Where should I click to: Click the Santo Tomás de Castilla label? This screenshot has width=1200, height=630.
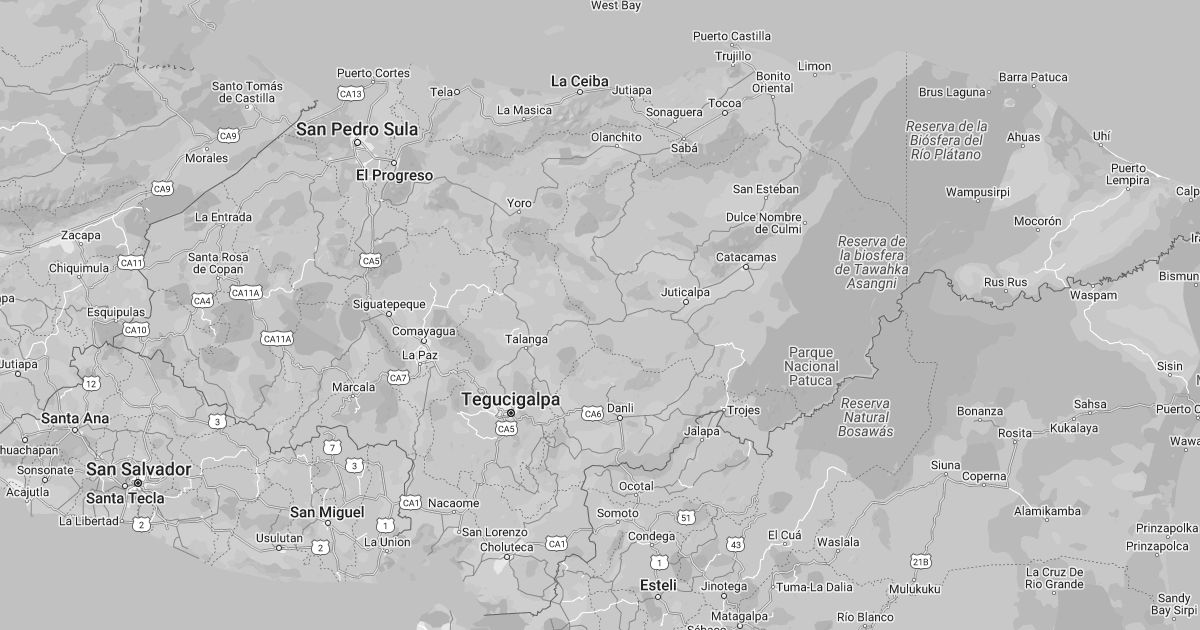pyautogui.click(x=247, y=92)
